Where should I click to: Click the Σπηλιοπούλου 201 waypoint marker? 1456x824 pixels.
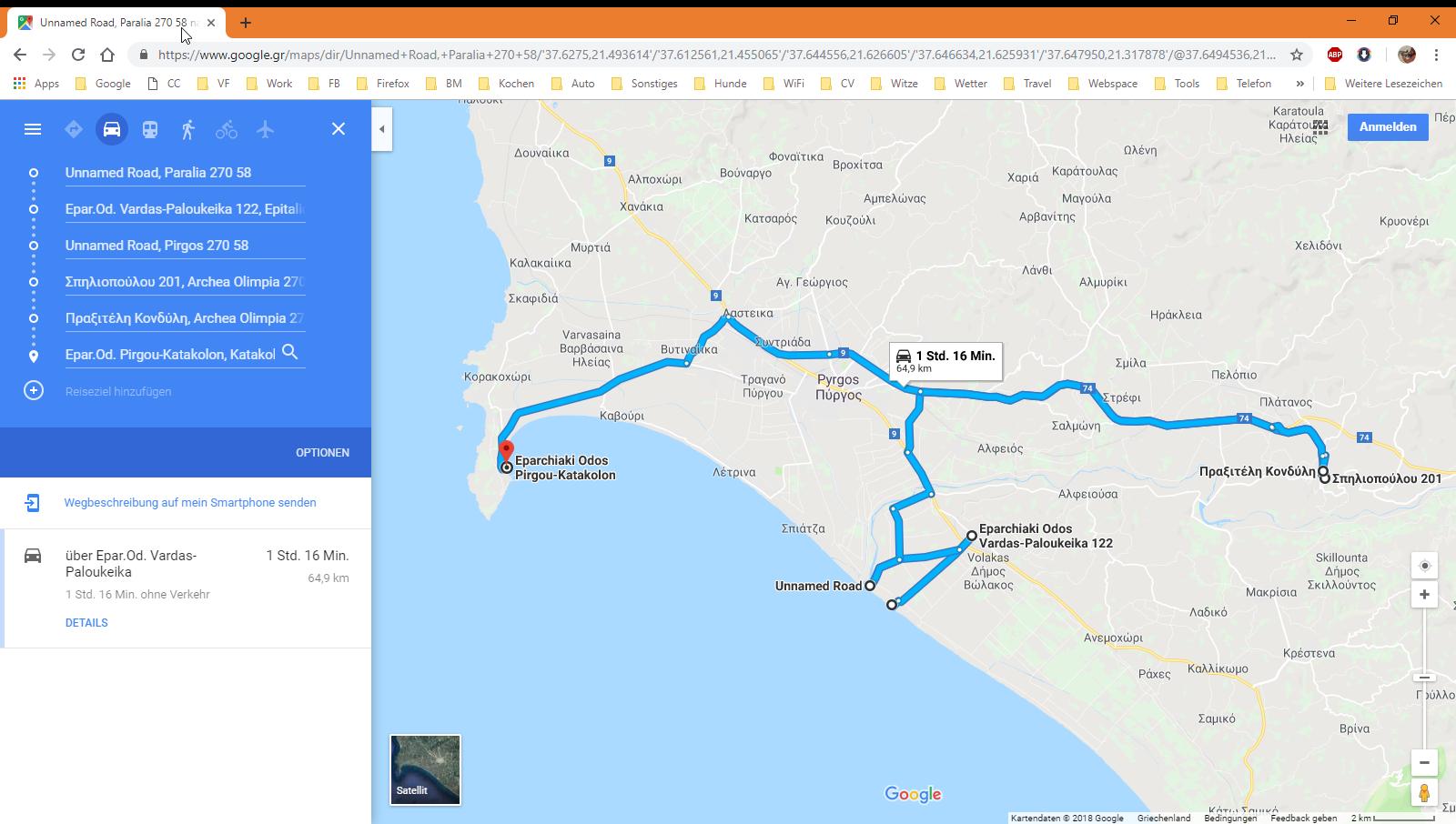click(1323, 477)
